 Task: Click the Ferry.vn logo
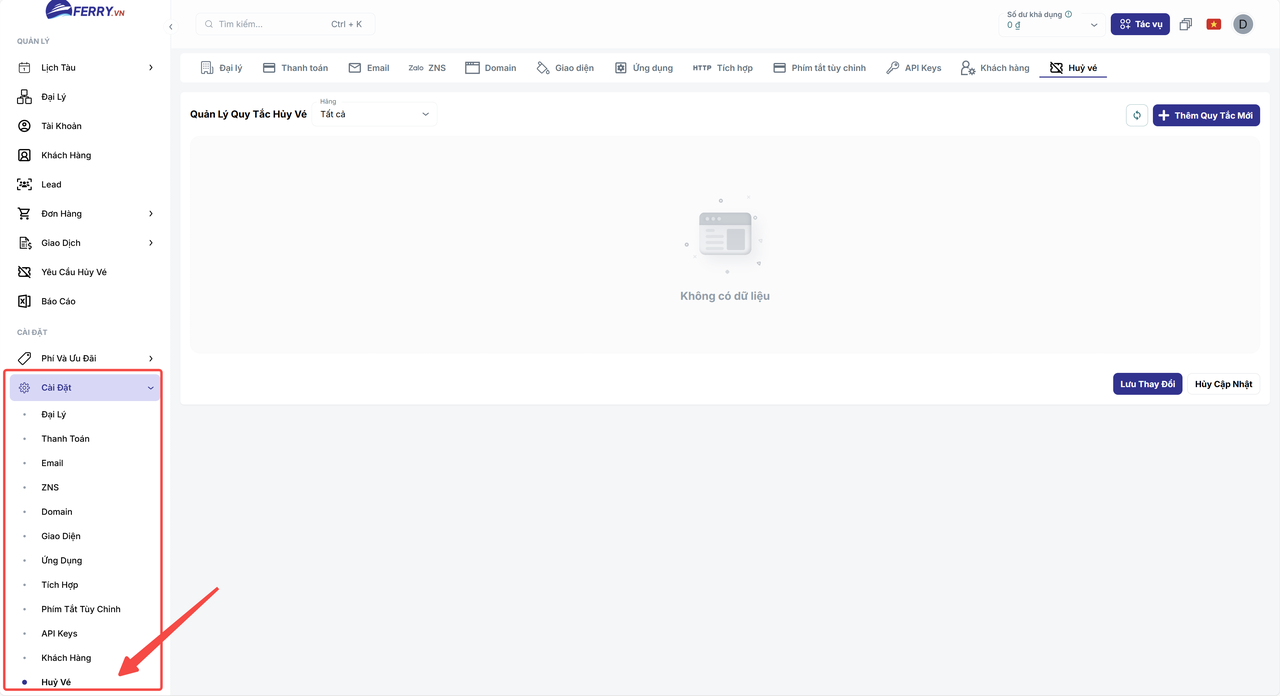(85, 11)
